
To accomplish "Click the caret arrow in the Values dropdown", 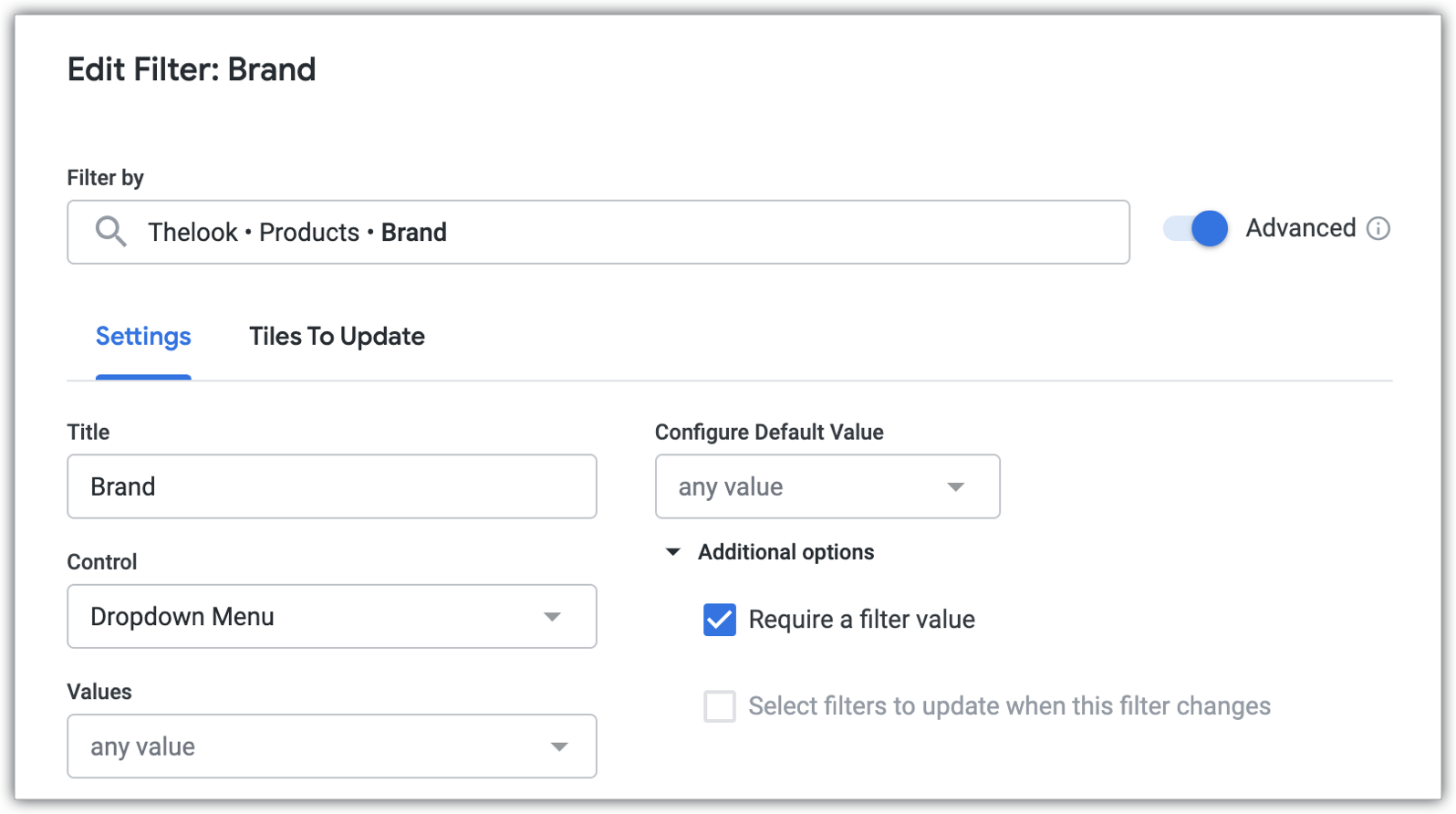I will (559, 746).
